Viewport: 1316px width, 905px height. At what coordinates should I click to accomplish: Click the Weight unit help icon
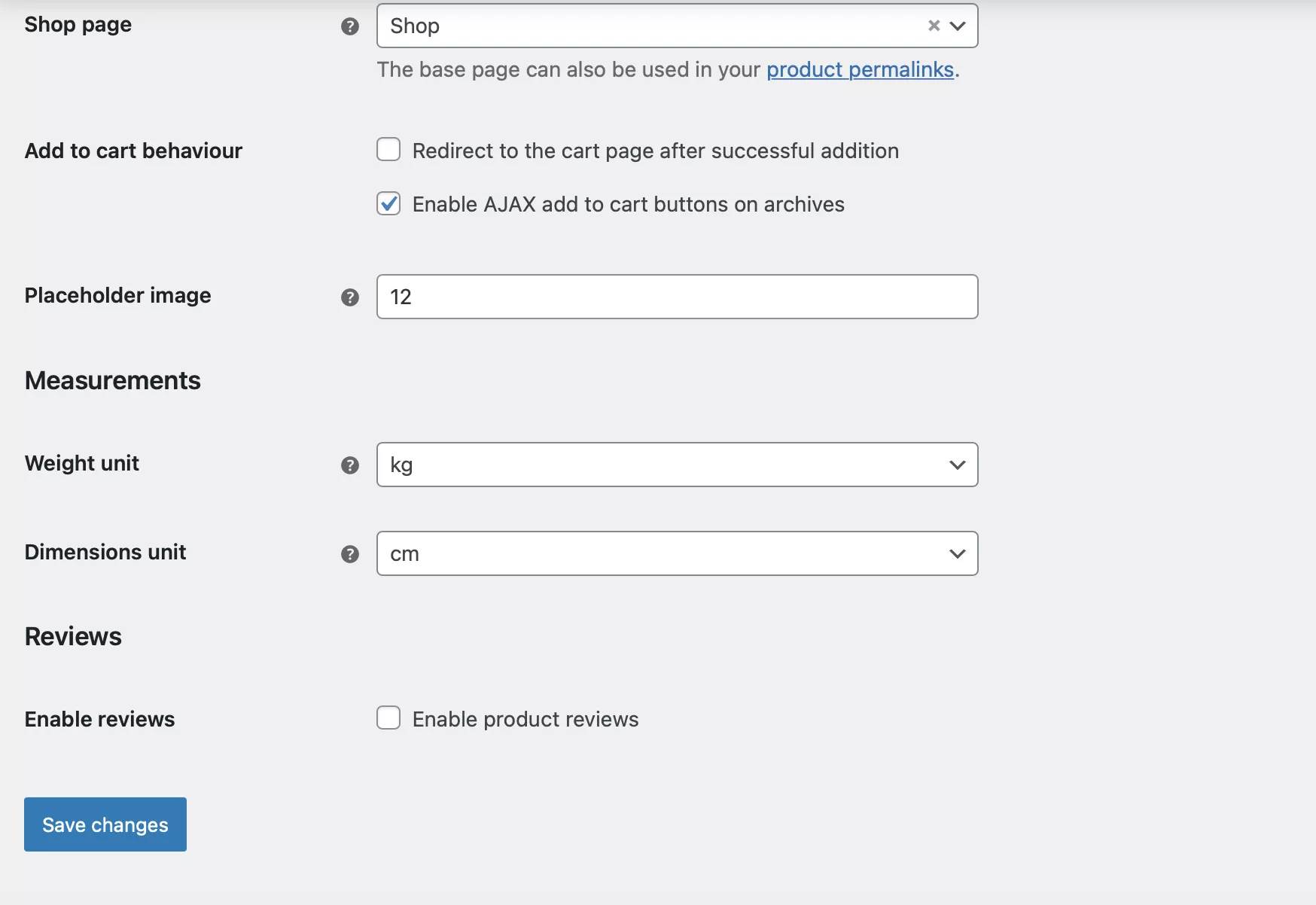[x=350, y=465]
